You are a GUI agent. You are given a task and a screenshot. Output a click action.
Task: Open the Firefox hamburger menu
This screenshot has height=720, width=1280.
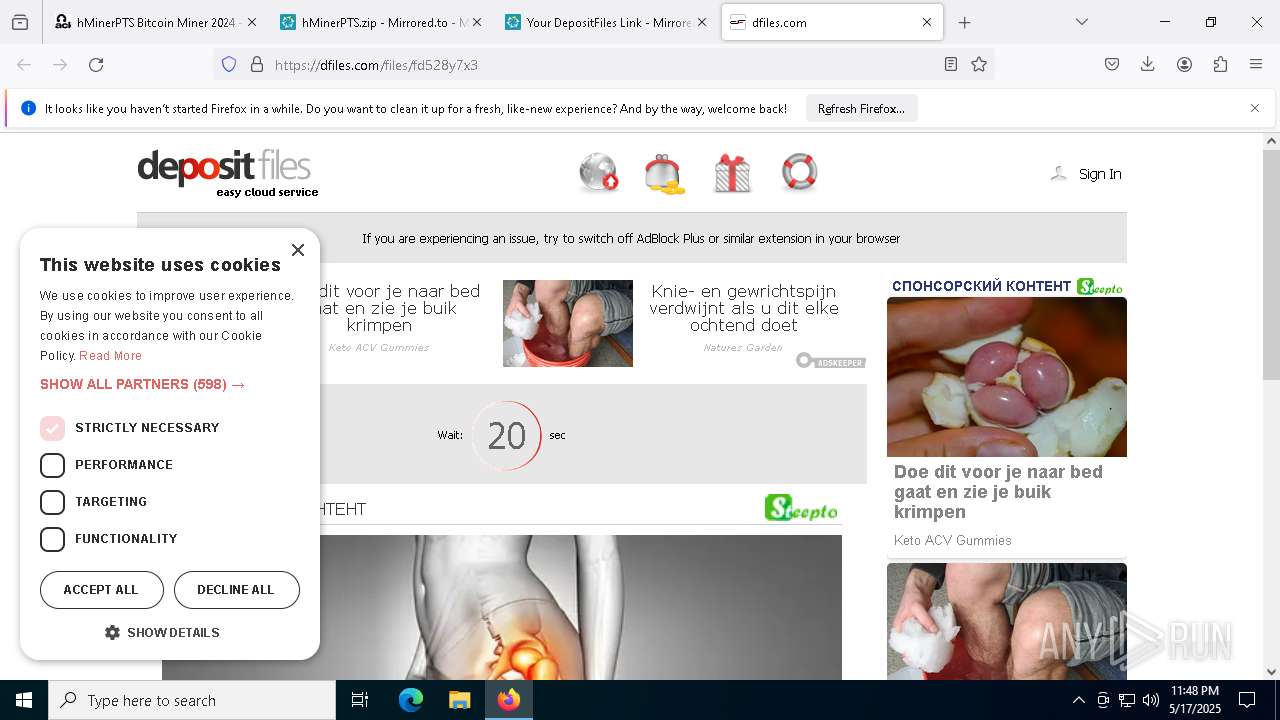tap(1256, 64)
